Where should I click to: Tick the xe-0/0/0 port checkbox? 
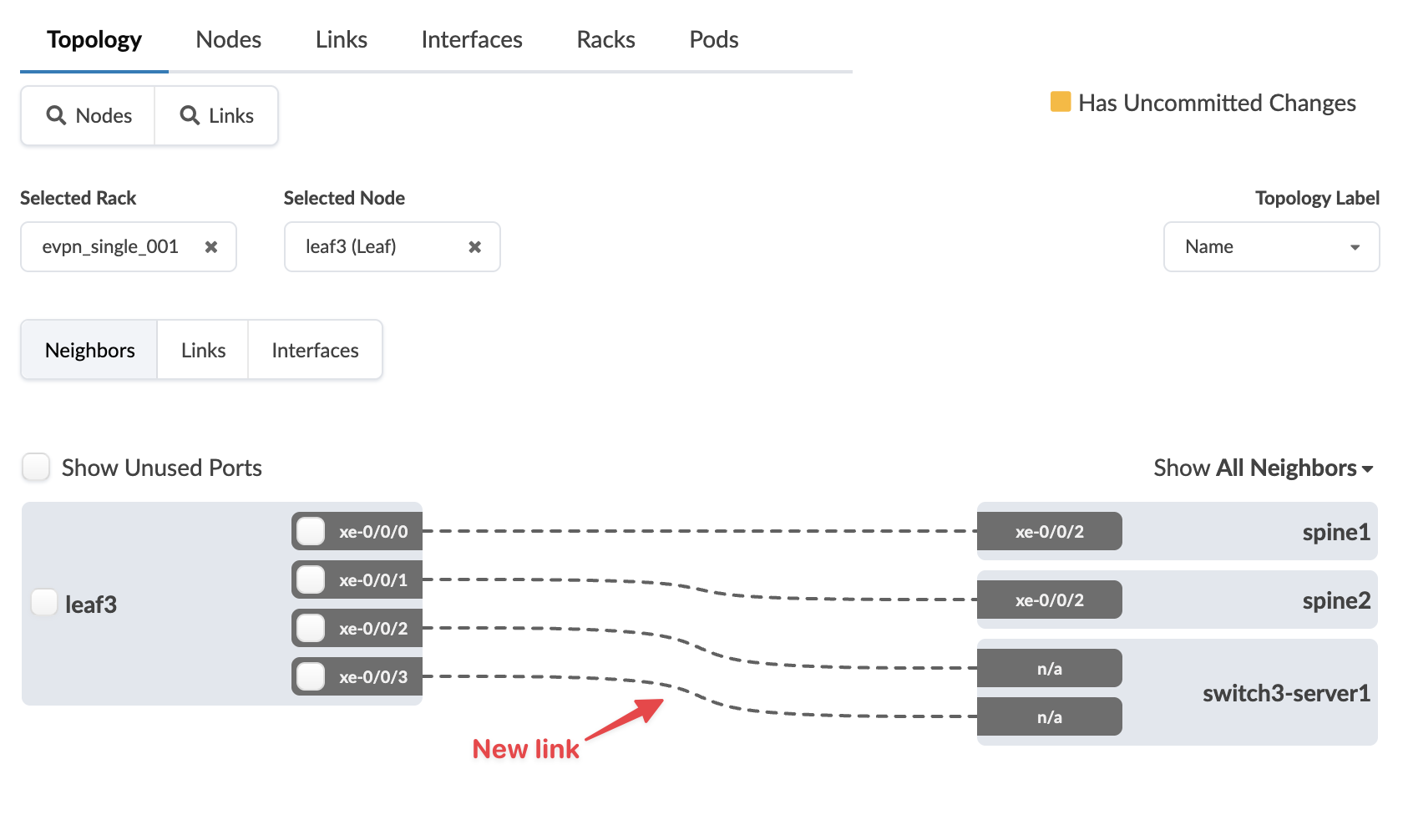[311, 531]
